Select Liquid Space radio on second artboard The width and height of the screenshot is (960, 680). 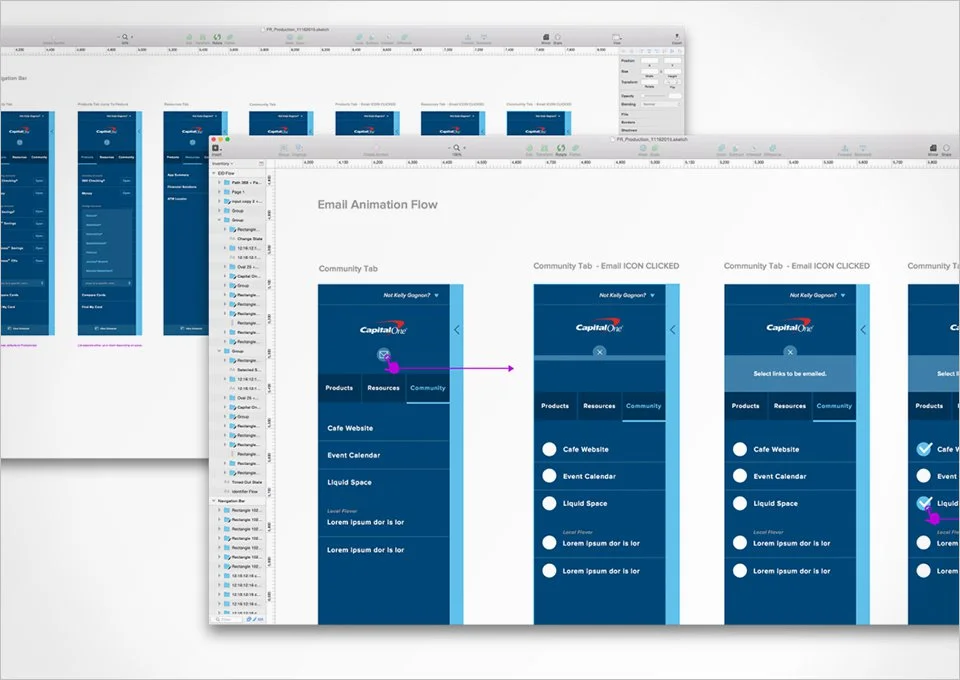pyautogui.click(x=549, y=503)
